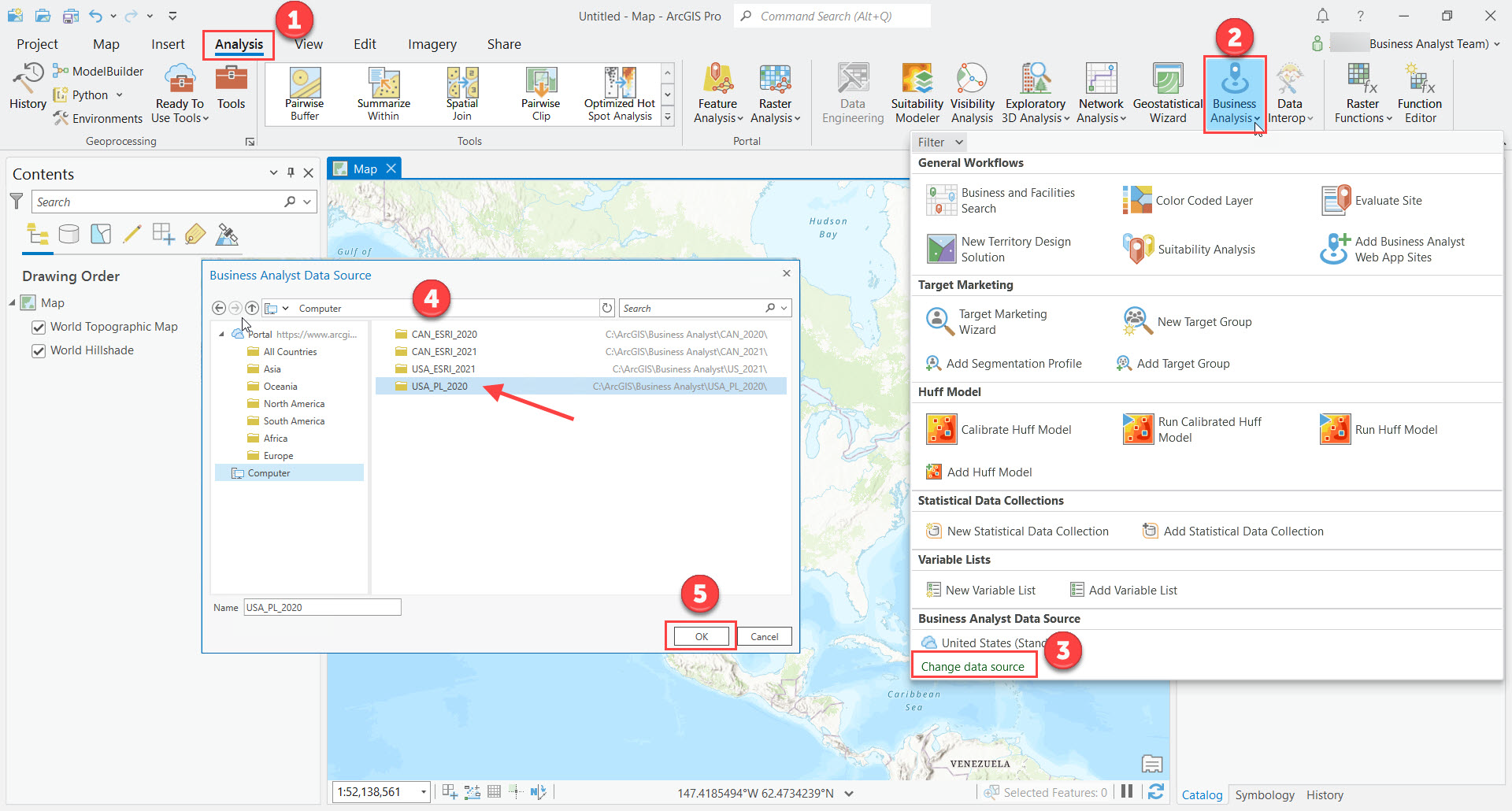Open the Symbology tab
The width and height of the screenshot is (1512, 811).
pos(1264,794)
